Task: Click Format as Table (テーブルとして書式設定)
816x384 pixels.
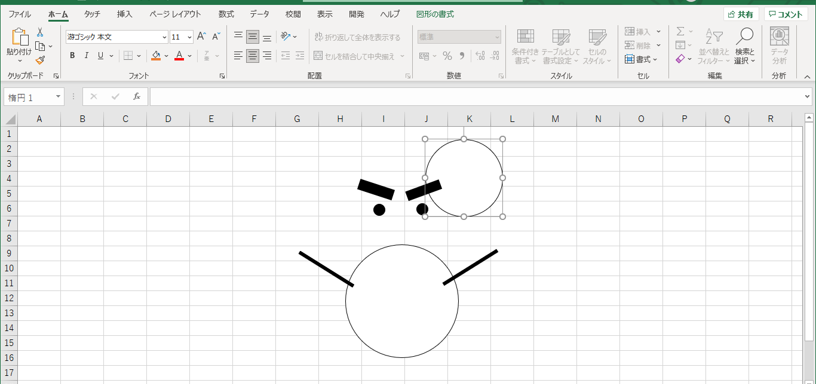Action: tap(560, 46)
